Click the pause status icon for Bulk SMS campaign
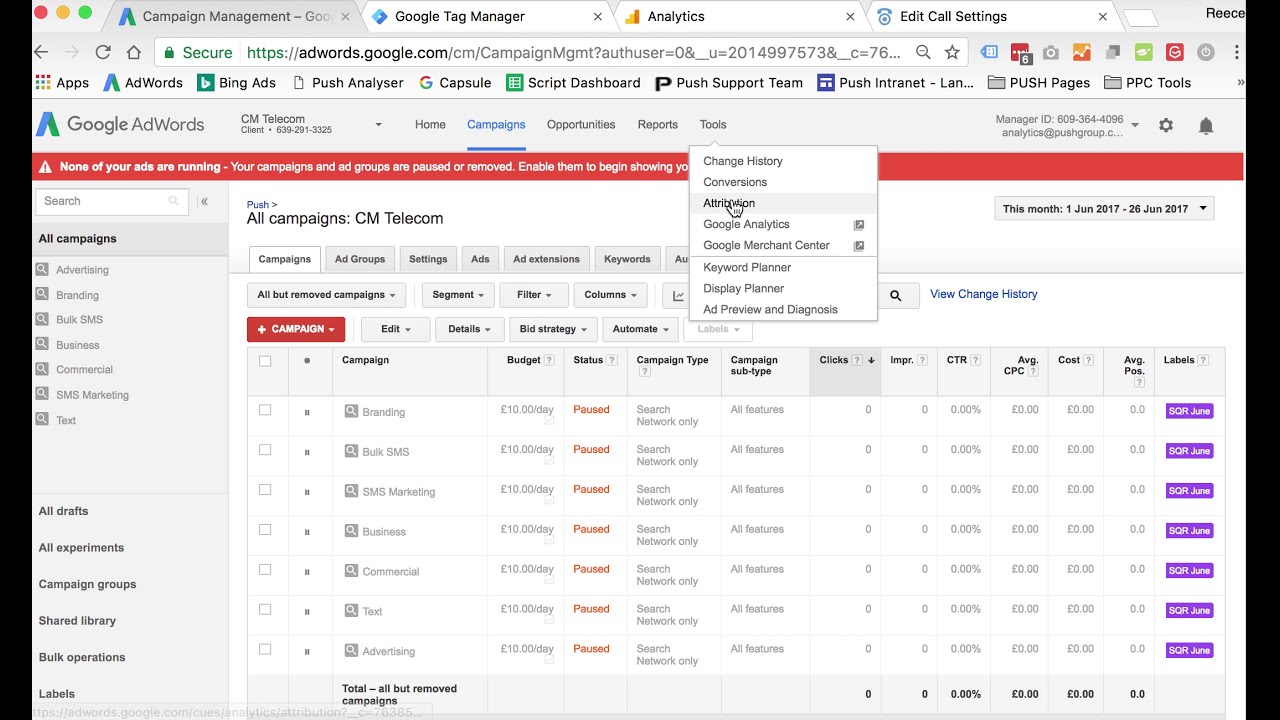The image size is (1280, 720). [x=307, y=452]
